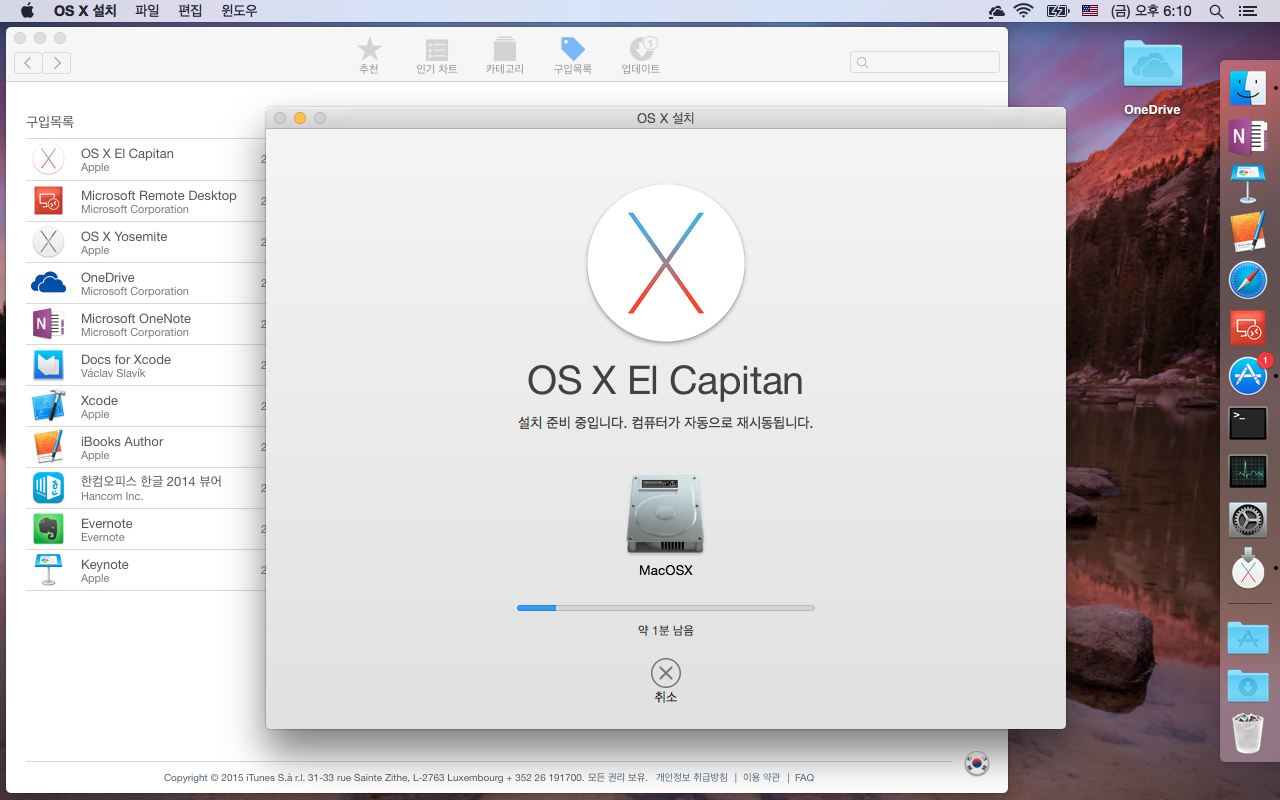Viewport: 1280px width, 800px height.
Task: Launch Microsoft Remote Desktop from the Dock
Action: click(1248, 328)
